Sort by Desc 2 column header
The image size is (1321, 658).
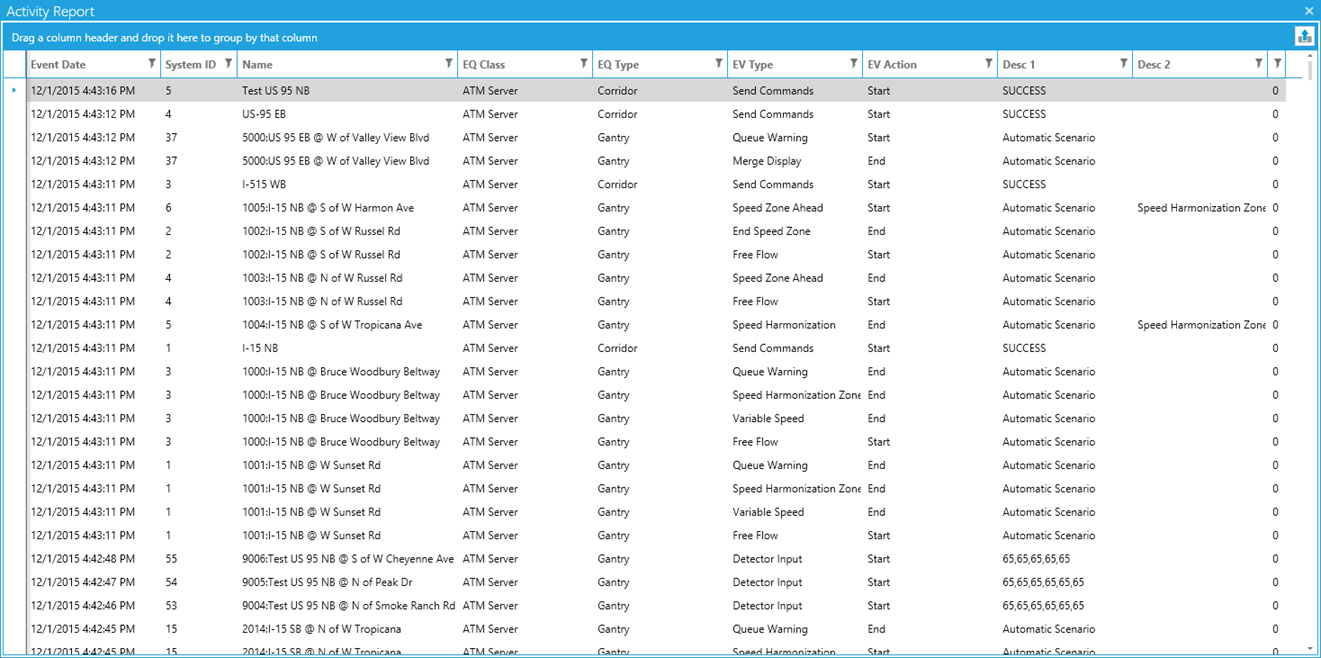1154,64
